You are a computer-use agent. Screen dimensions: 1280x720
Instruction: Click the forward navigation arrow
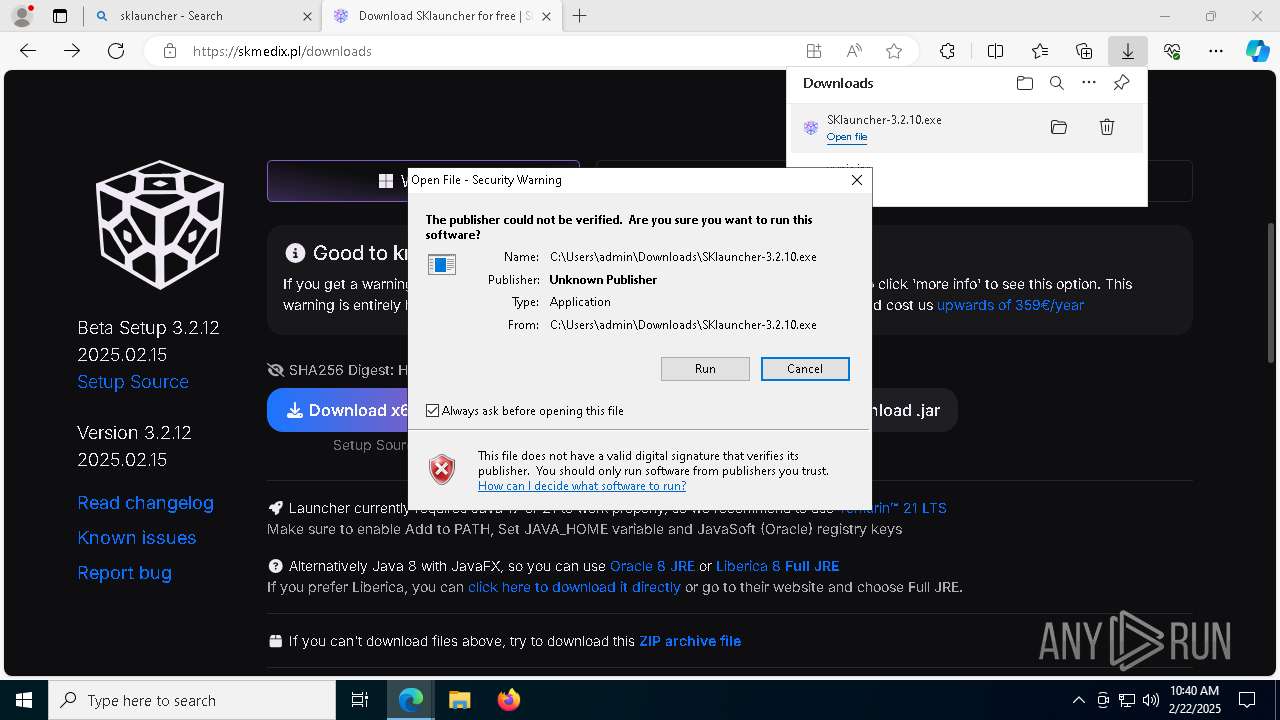pos(72,51)
